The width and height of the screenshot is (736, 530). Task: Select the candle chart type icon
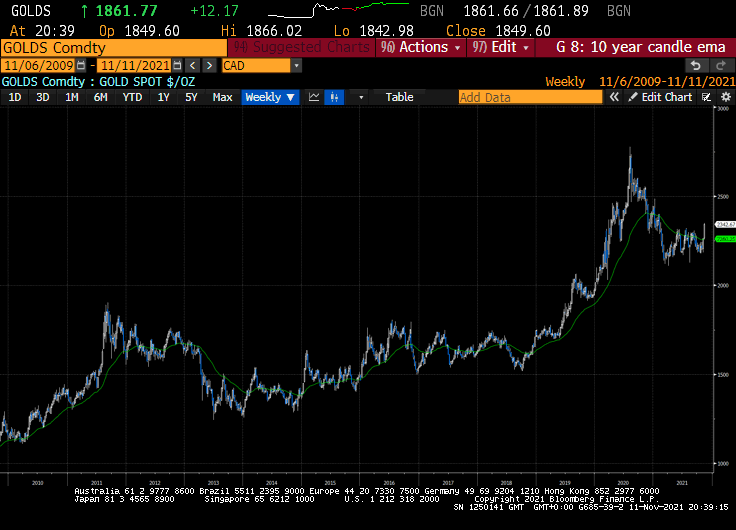pos(334,97)
